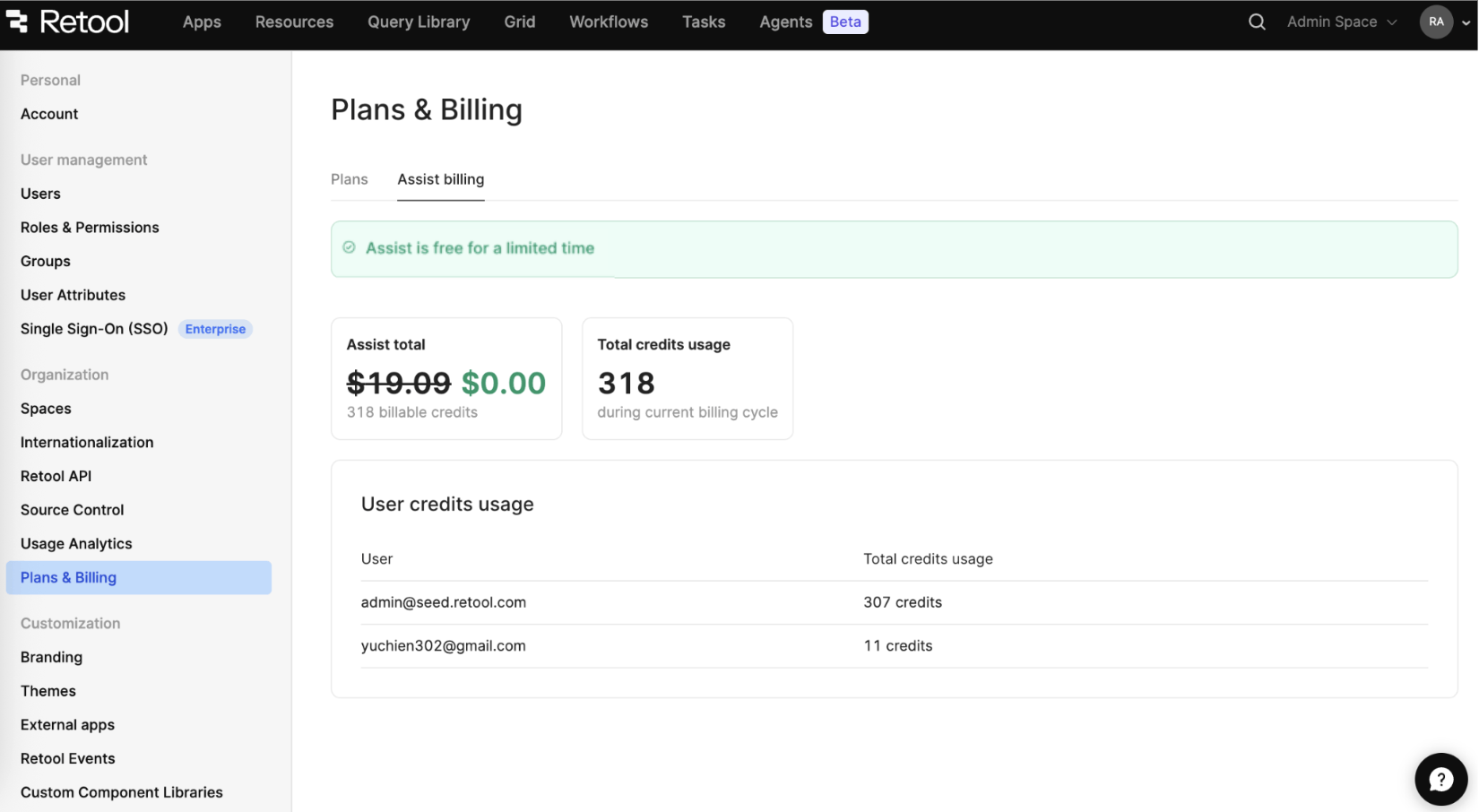
Task: Open Single Sign-On (SSO) settings
Action: [x=94, y=329]
